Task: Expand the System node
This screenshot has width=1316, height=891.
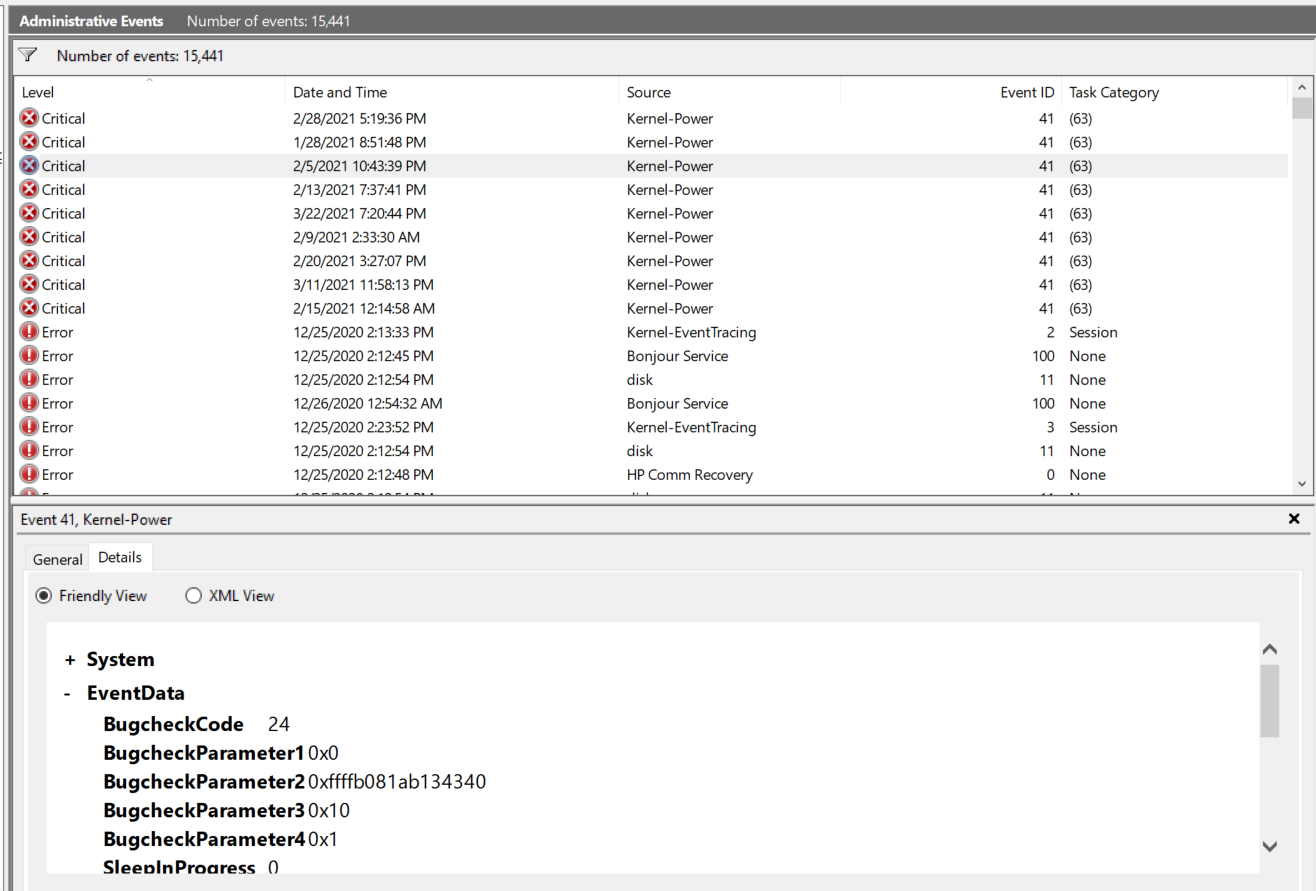Action: (x=70, y=660)
